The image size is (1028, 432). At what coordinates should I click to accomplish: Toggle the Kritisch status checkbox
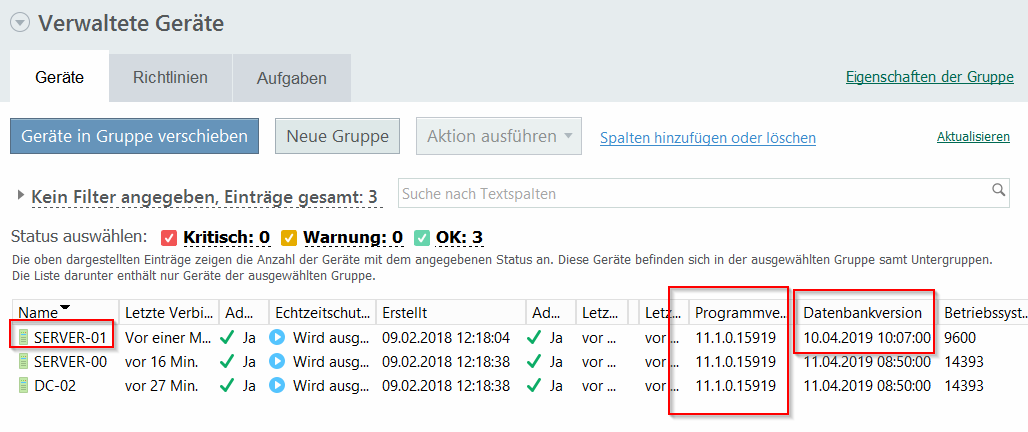click(x=169, y=237)
